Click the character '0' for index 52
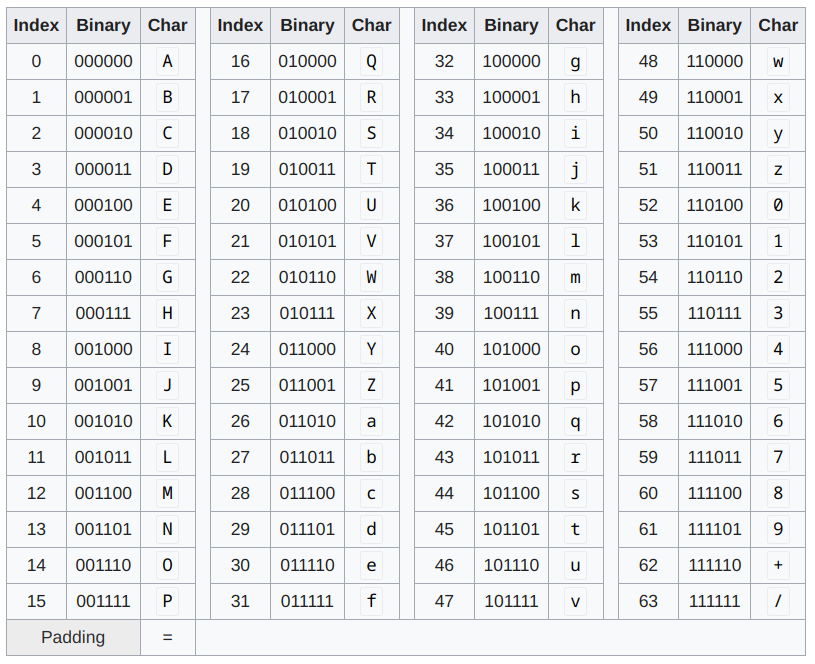The width and height of the screenshot is (815, 664). [x=778, y=205]
